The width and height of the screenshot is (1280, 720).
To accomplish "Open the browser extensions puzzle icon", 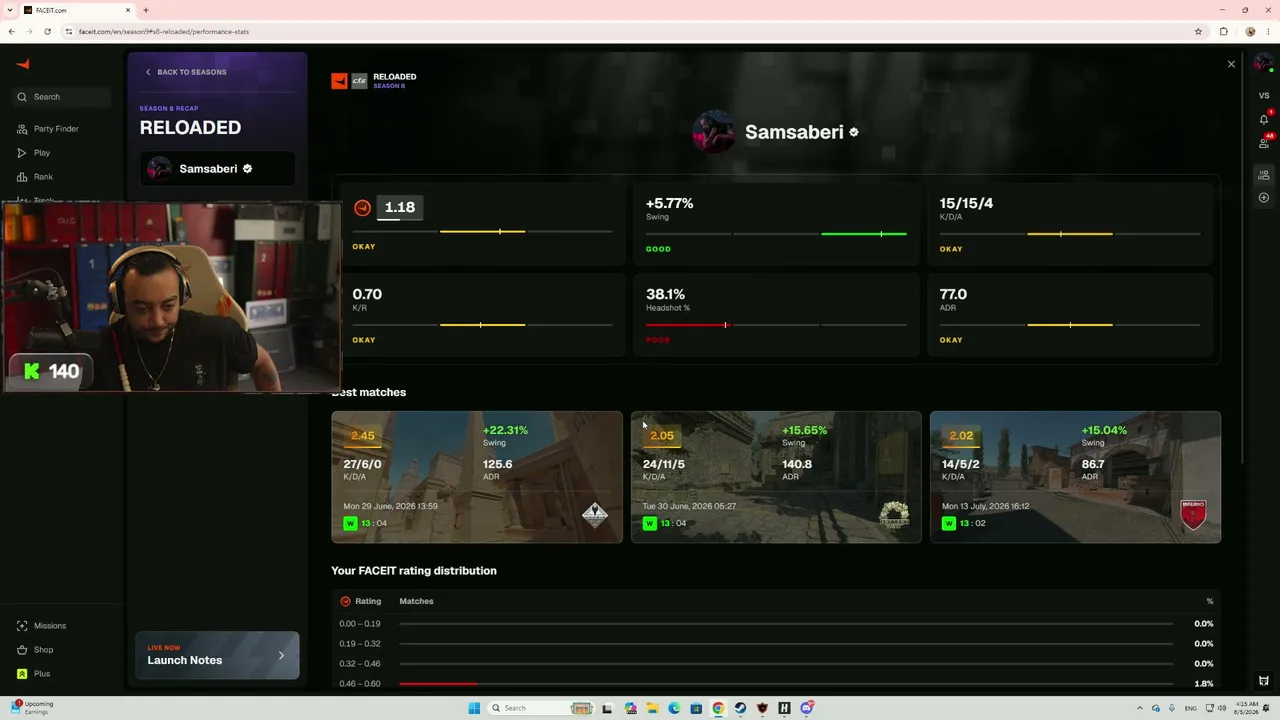I will (x=1223, y=31).
